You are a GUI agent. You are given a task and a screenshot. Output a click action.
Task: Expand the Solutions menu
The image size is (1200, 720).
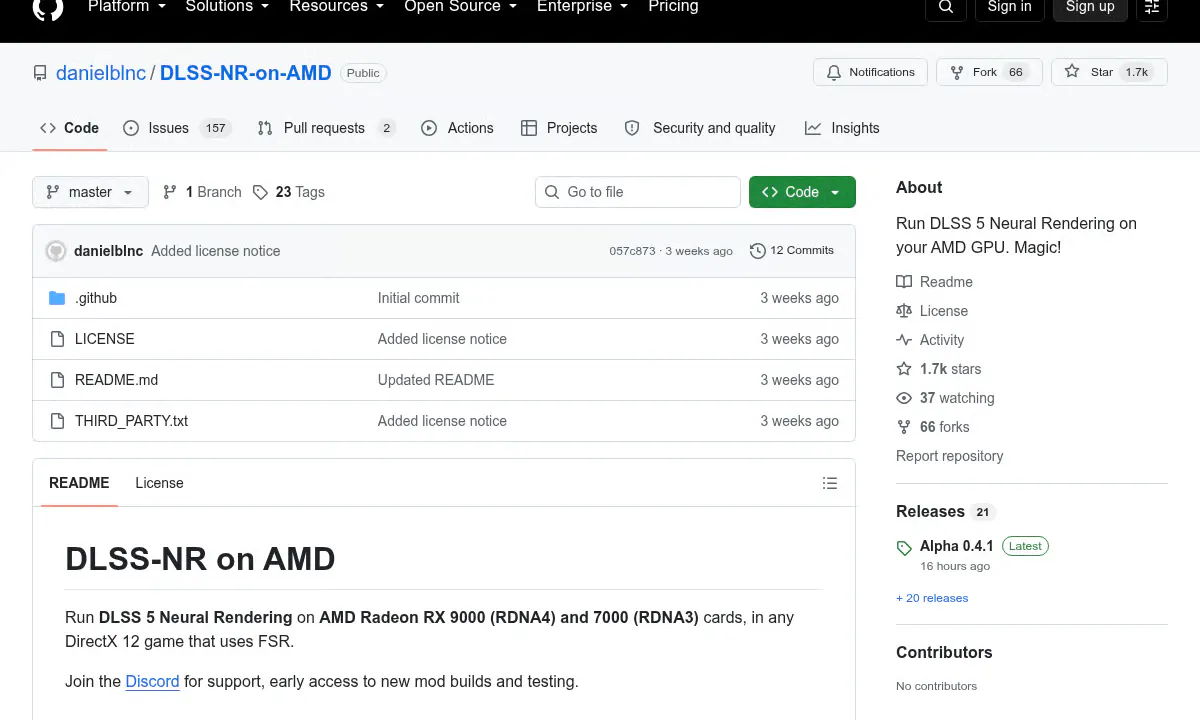[228, 6]
